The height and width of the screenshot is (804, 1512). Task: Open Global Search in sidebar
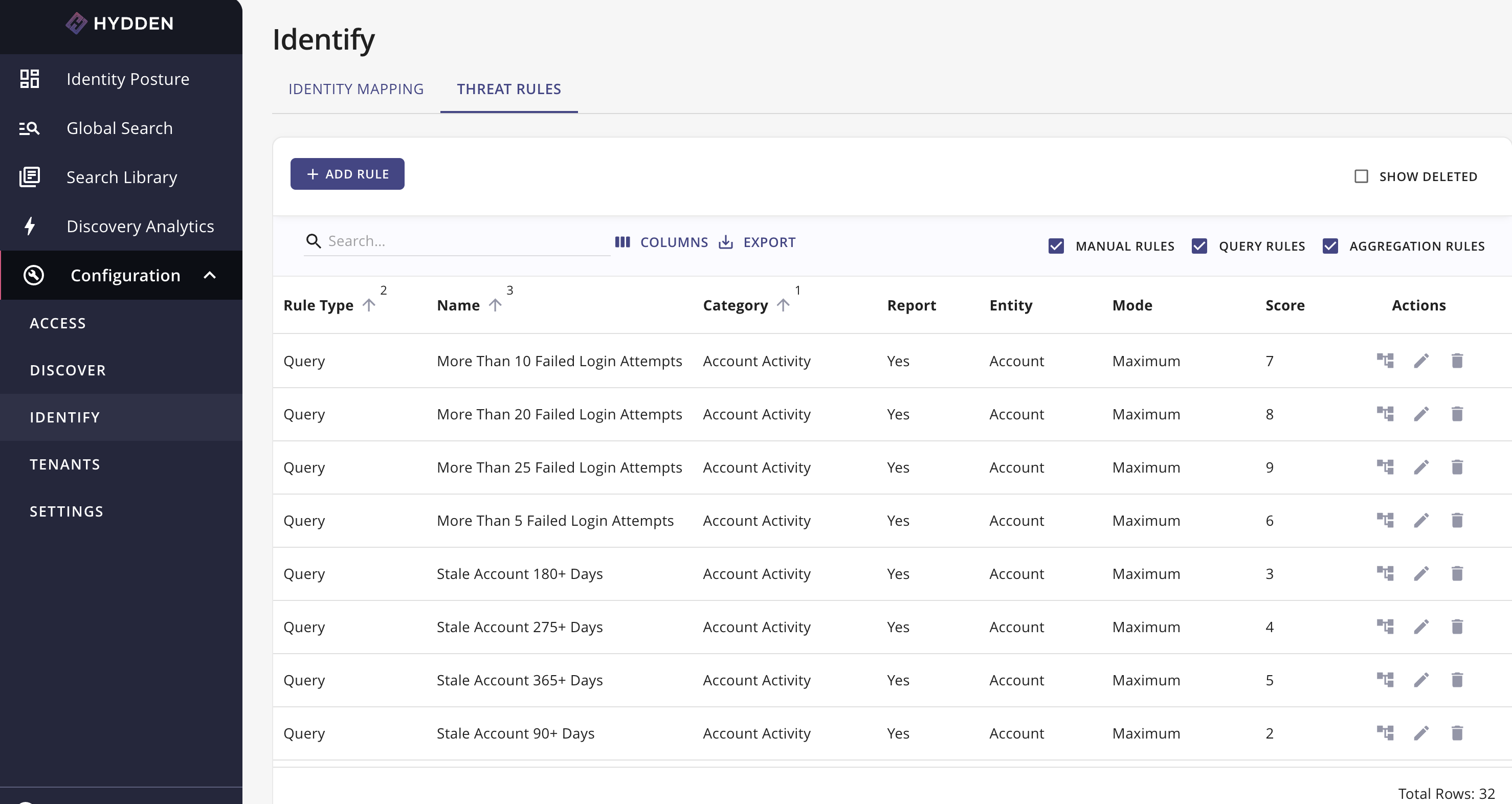tap(121, 128)
